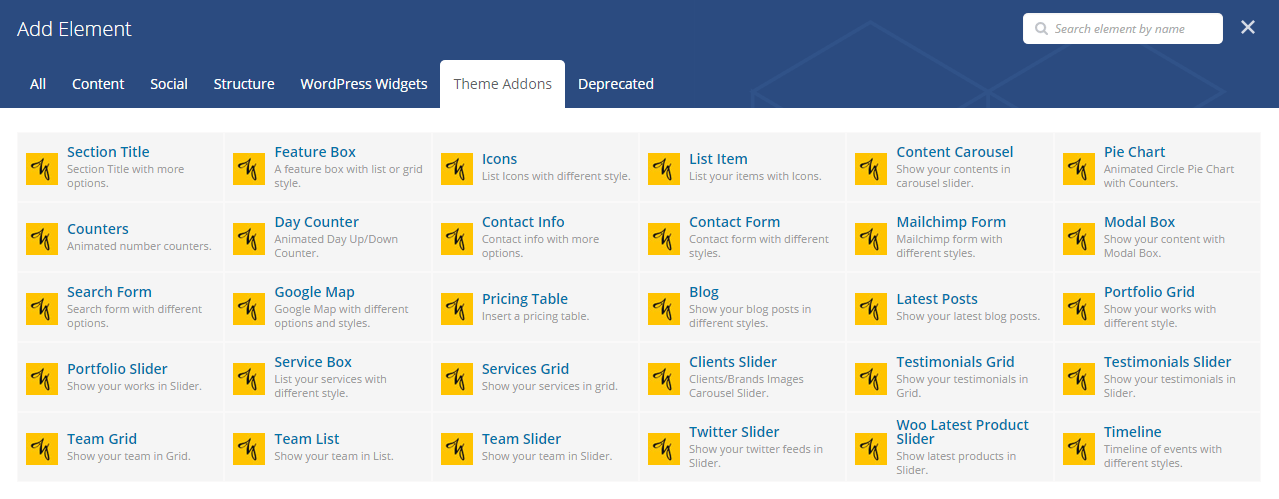Select the Clients Slider icon
Image resolution: width=1279 pixels, height=499 pixels.
pos(663,379)
